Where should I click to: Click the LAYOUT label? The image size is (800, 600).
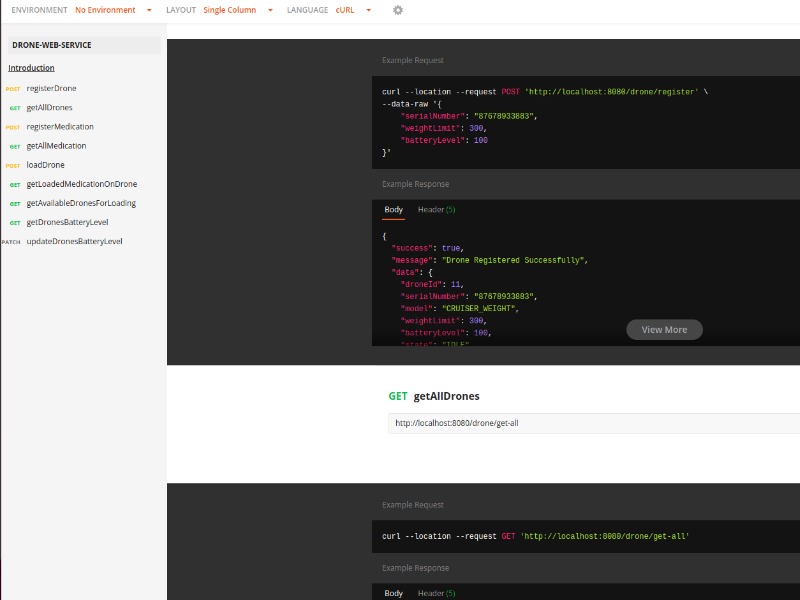pyautogui.click(x=181, y=10)
